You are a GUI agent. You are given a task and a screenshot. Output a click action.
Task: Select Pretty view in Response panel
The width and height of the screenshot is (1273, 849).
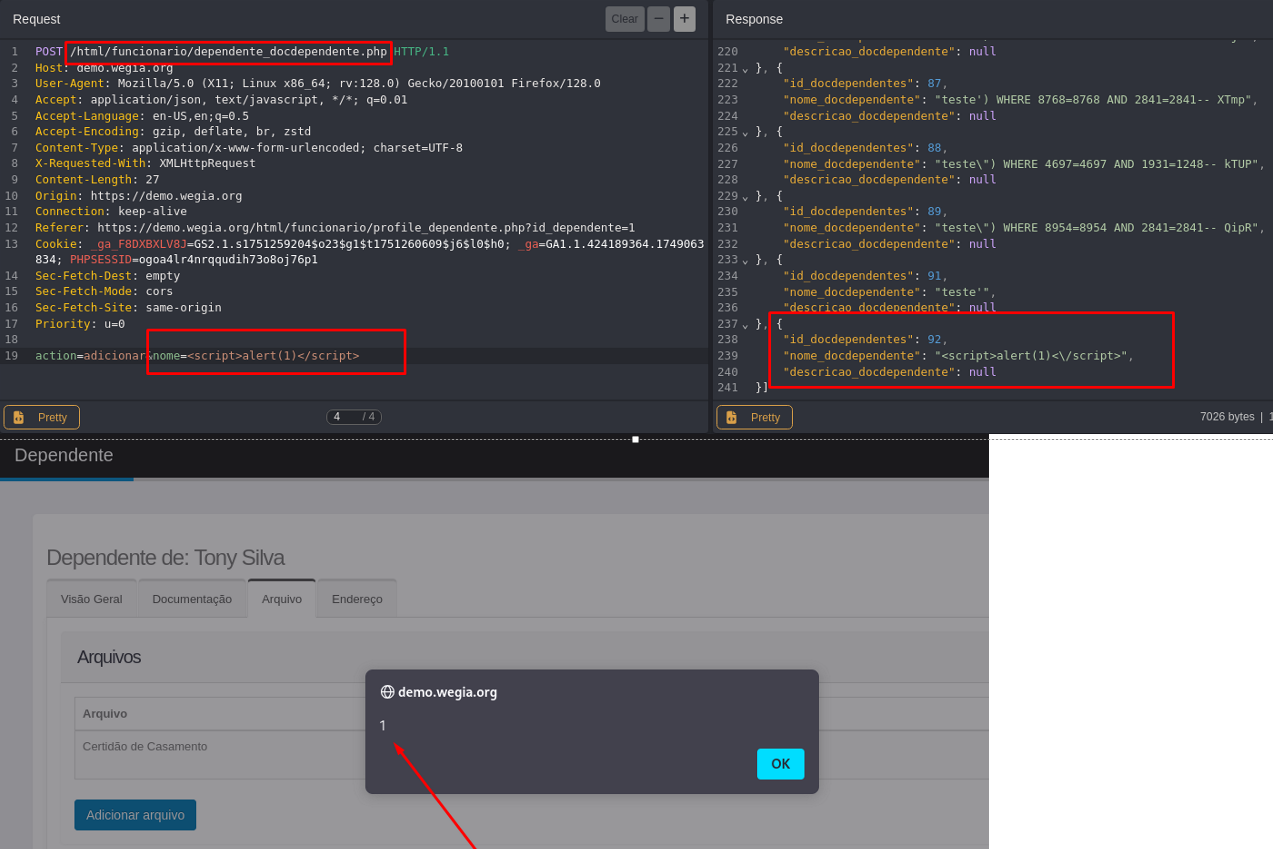coord(755,417)
